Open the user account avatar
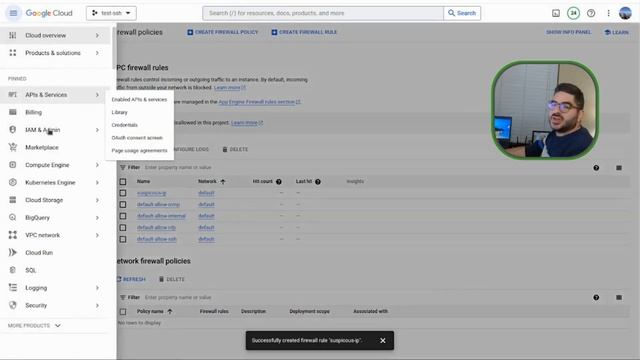Screen dimensions: 640x360 [x=625, y=13]
